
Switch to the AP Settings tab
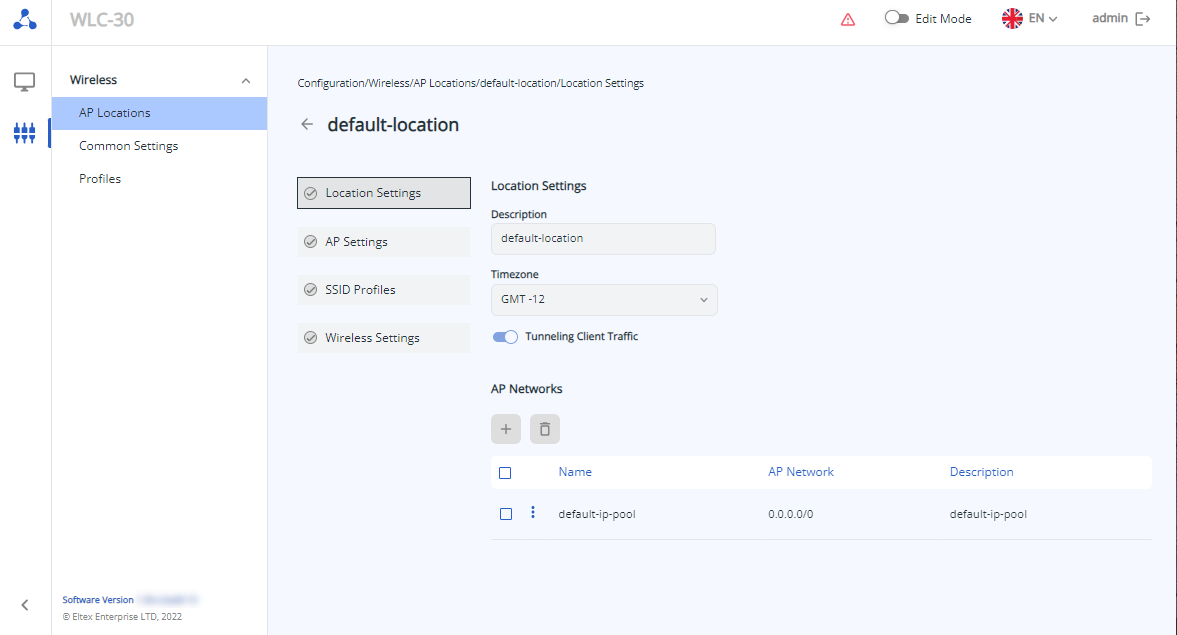(384, 242)
